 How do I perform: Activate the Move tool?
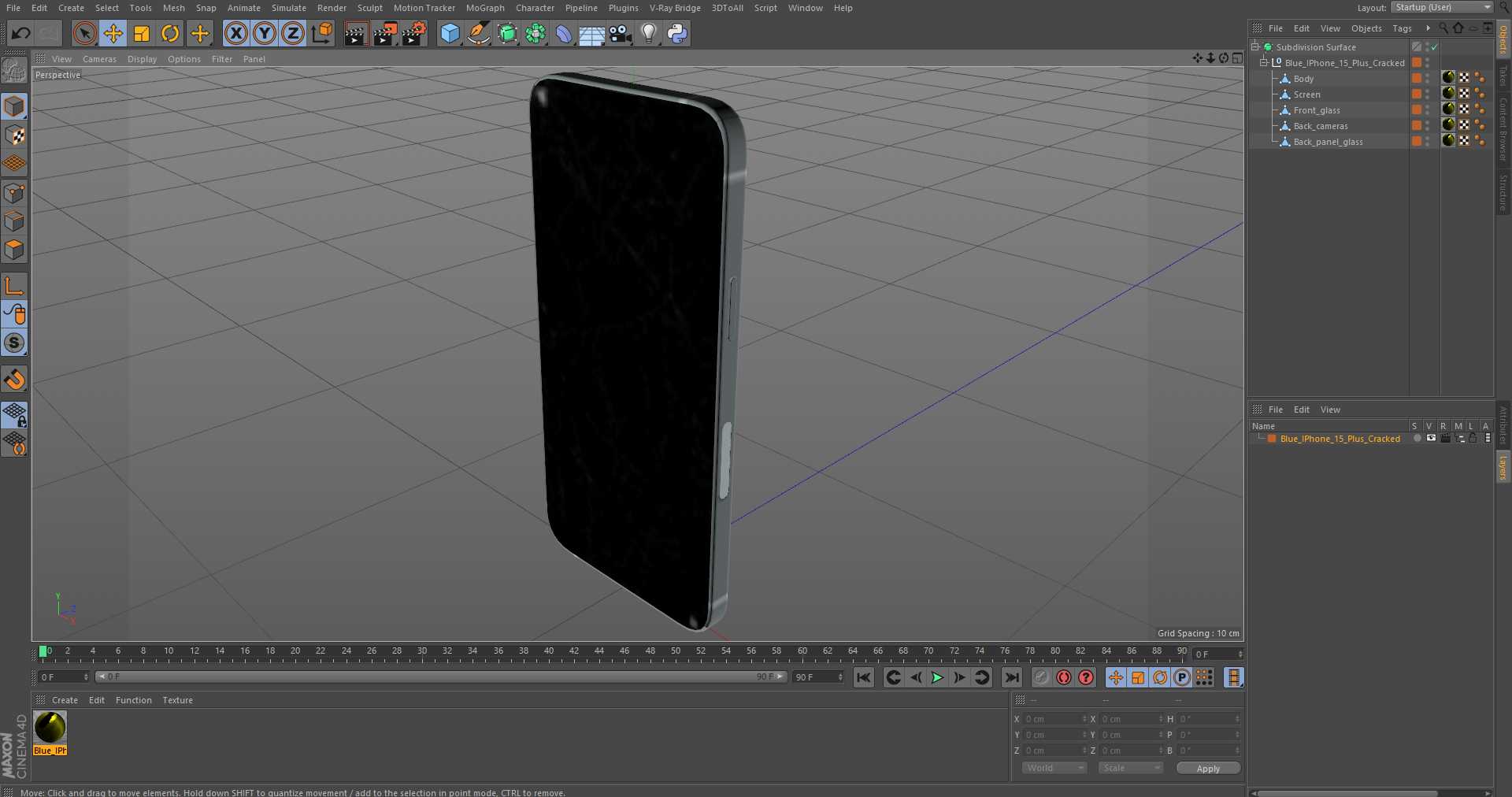pyautogui.click(x=113, y=33)
